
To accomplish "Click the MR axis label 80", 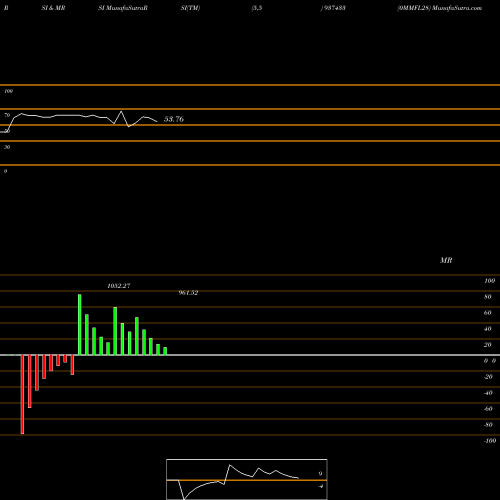I will point(488,297).
